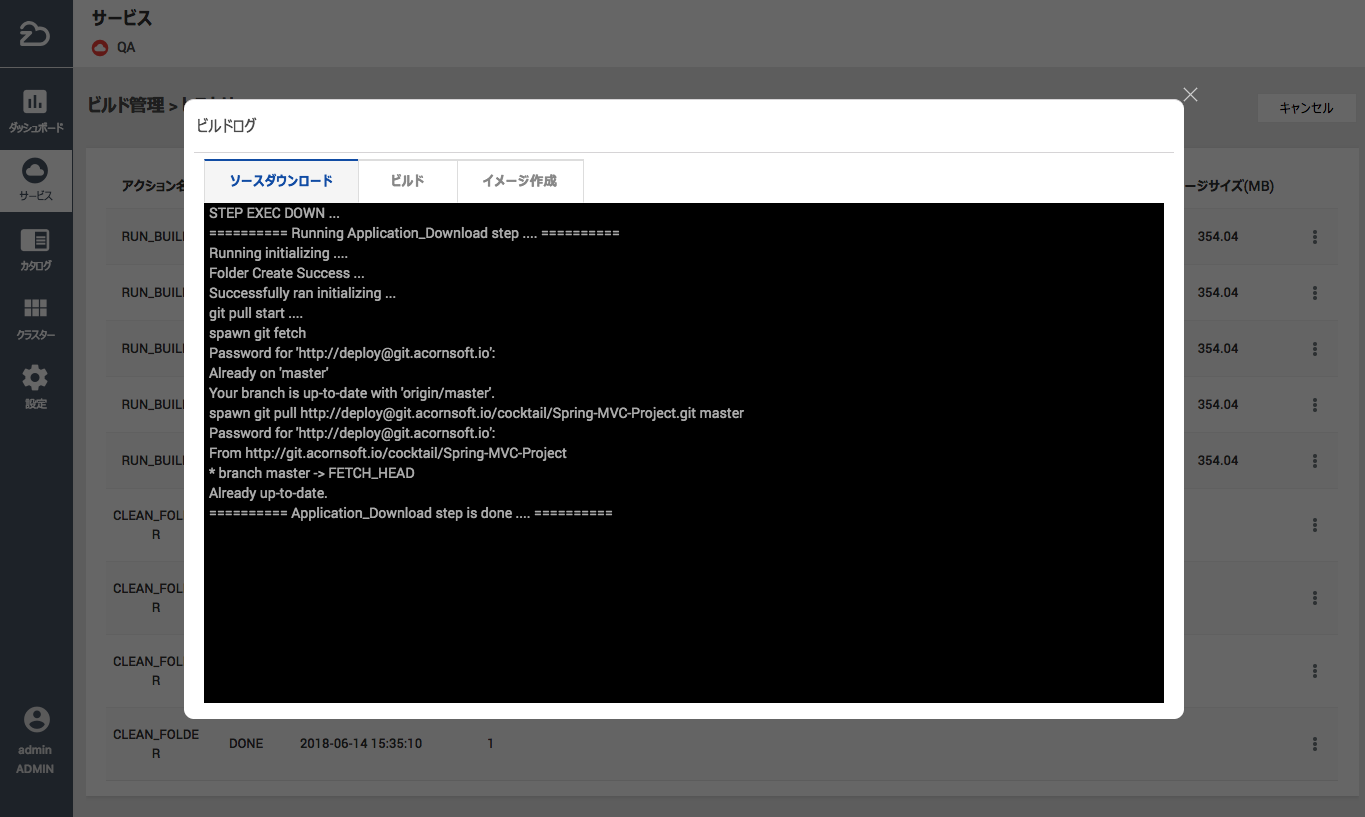Click inside the black build log console

[683, 600]
